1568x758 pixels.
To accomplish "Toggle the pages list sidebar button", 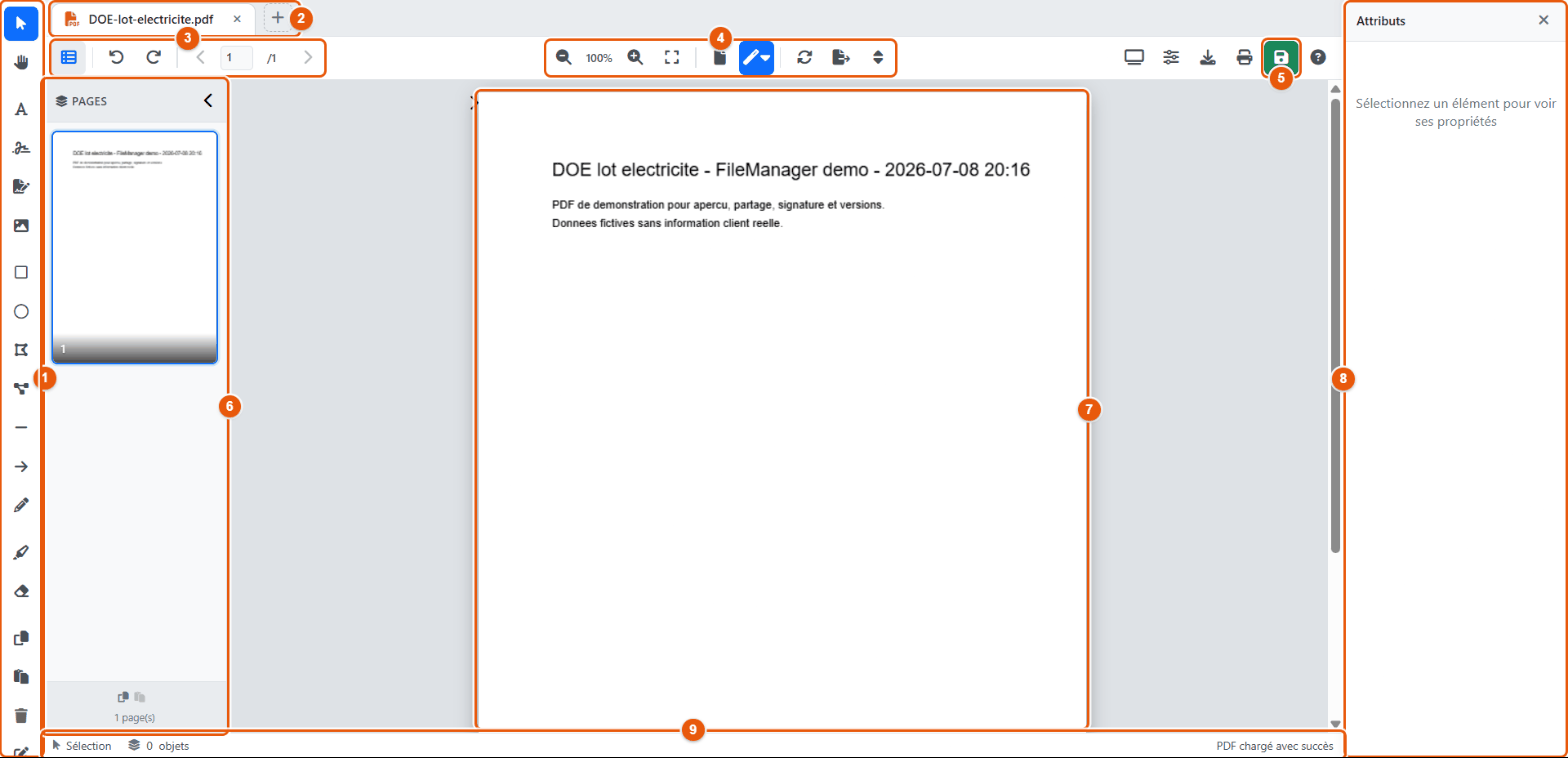I will click(69, 58).
